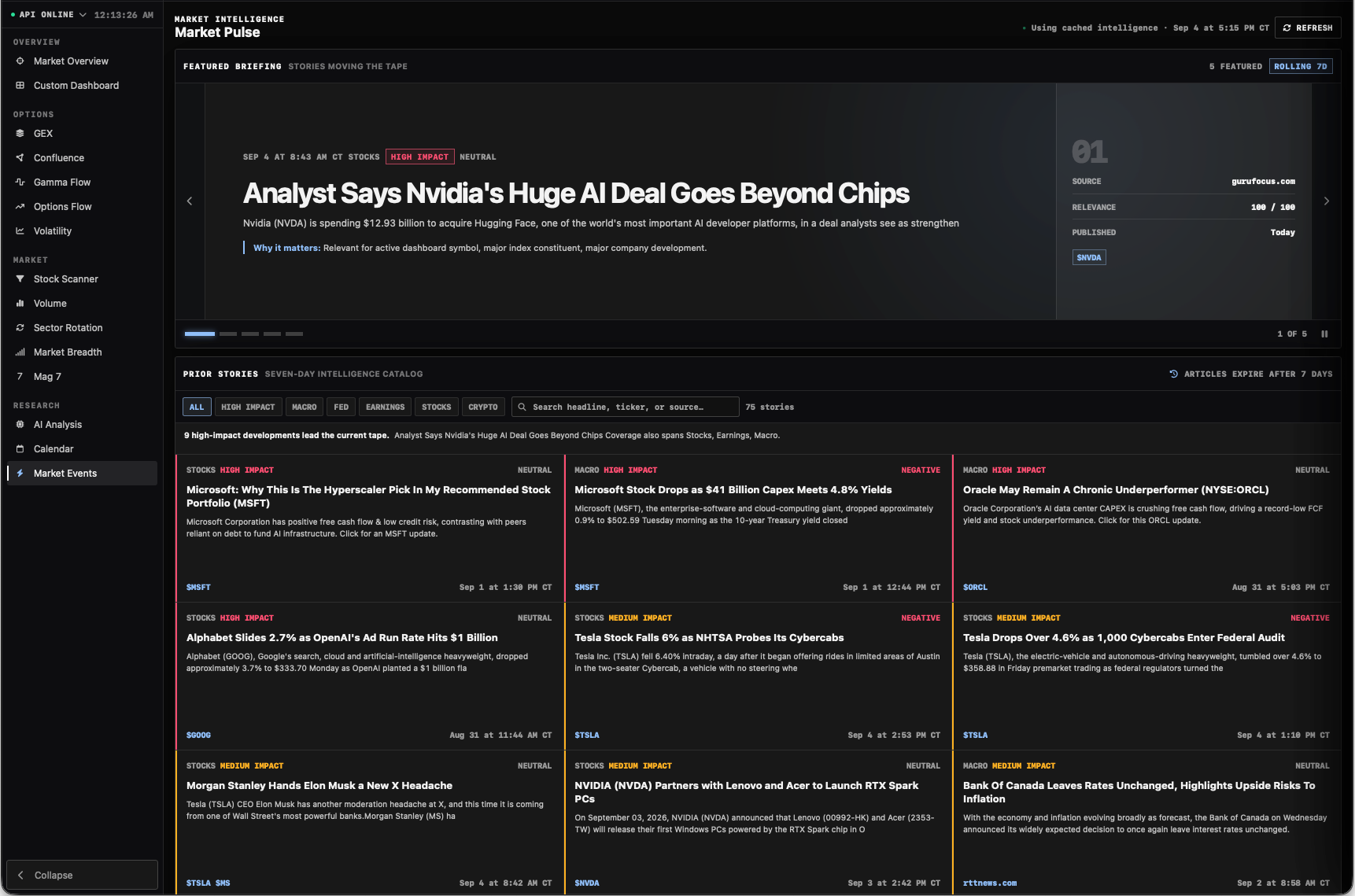Click the 5 Featured label
The image size is (1355, 896).
click(1235, 67)
